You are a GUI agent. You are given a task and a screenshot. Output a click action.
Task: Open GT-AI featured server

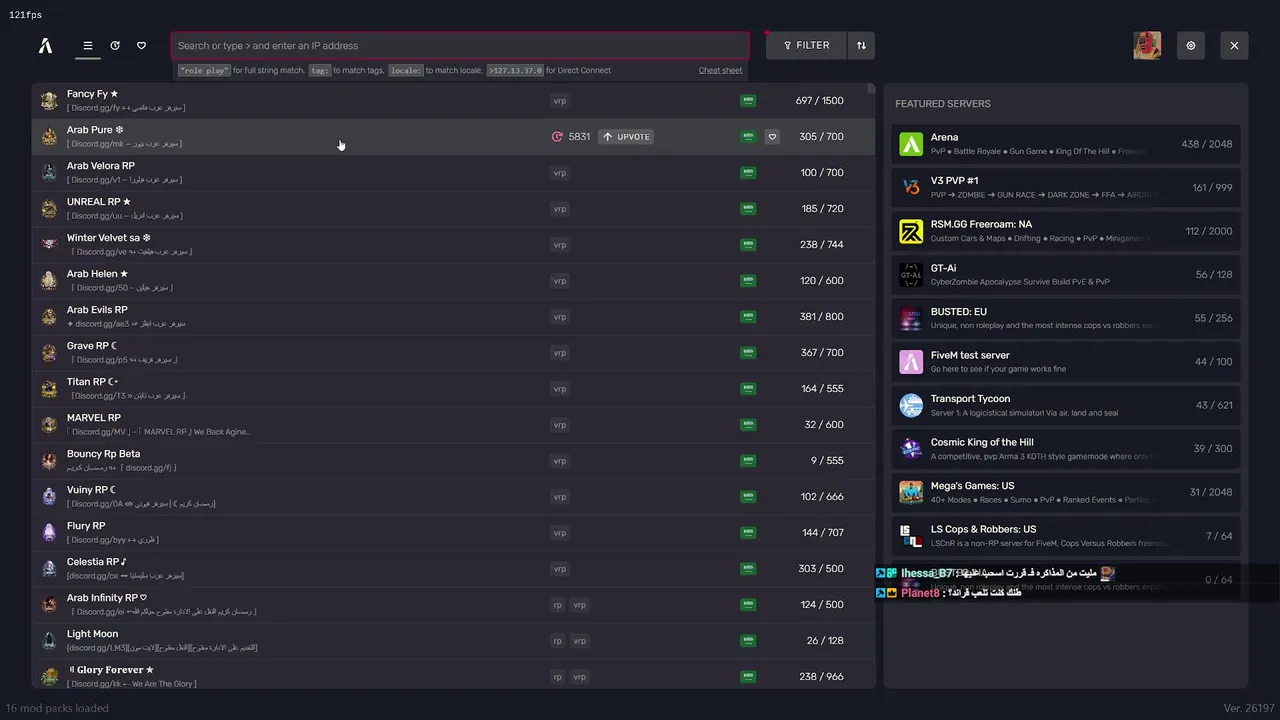1066,274
